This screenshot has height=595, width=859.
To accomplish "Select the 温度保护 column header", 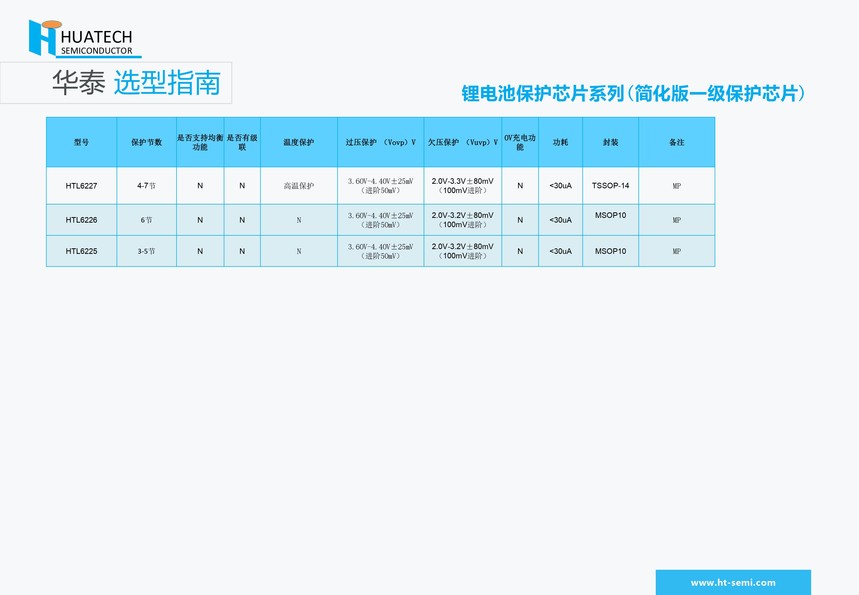I will [x=299, y=142].
